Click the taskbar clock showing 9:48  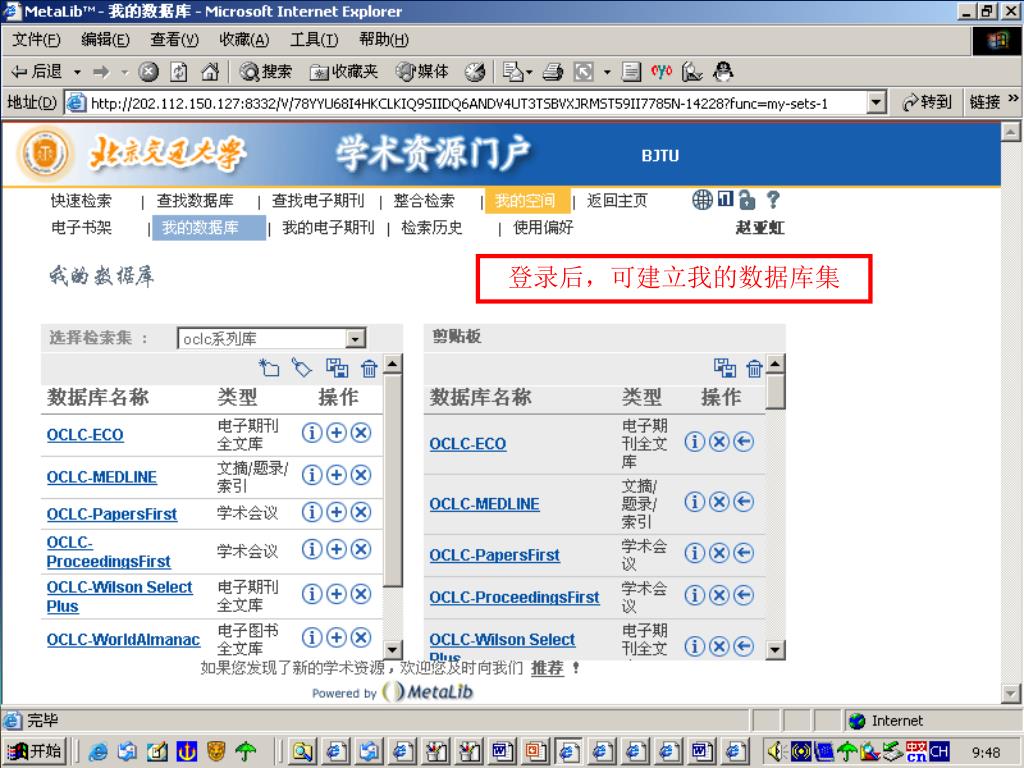(x=985, y=752)
